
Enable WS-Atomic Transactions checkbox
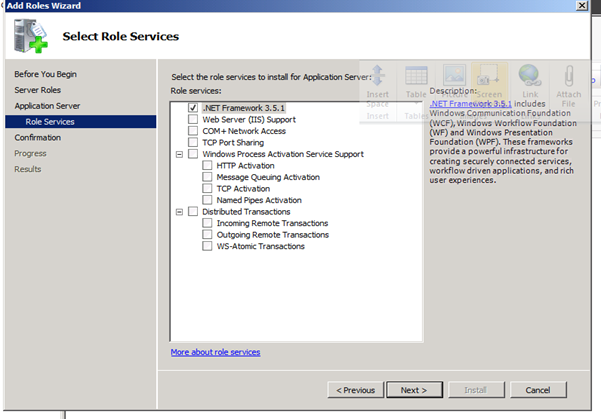point(207,246)
